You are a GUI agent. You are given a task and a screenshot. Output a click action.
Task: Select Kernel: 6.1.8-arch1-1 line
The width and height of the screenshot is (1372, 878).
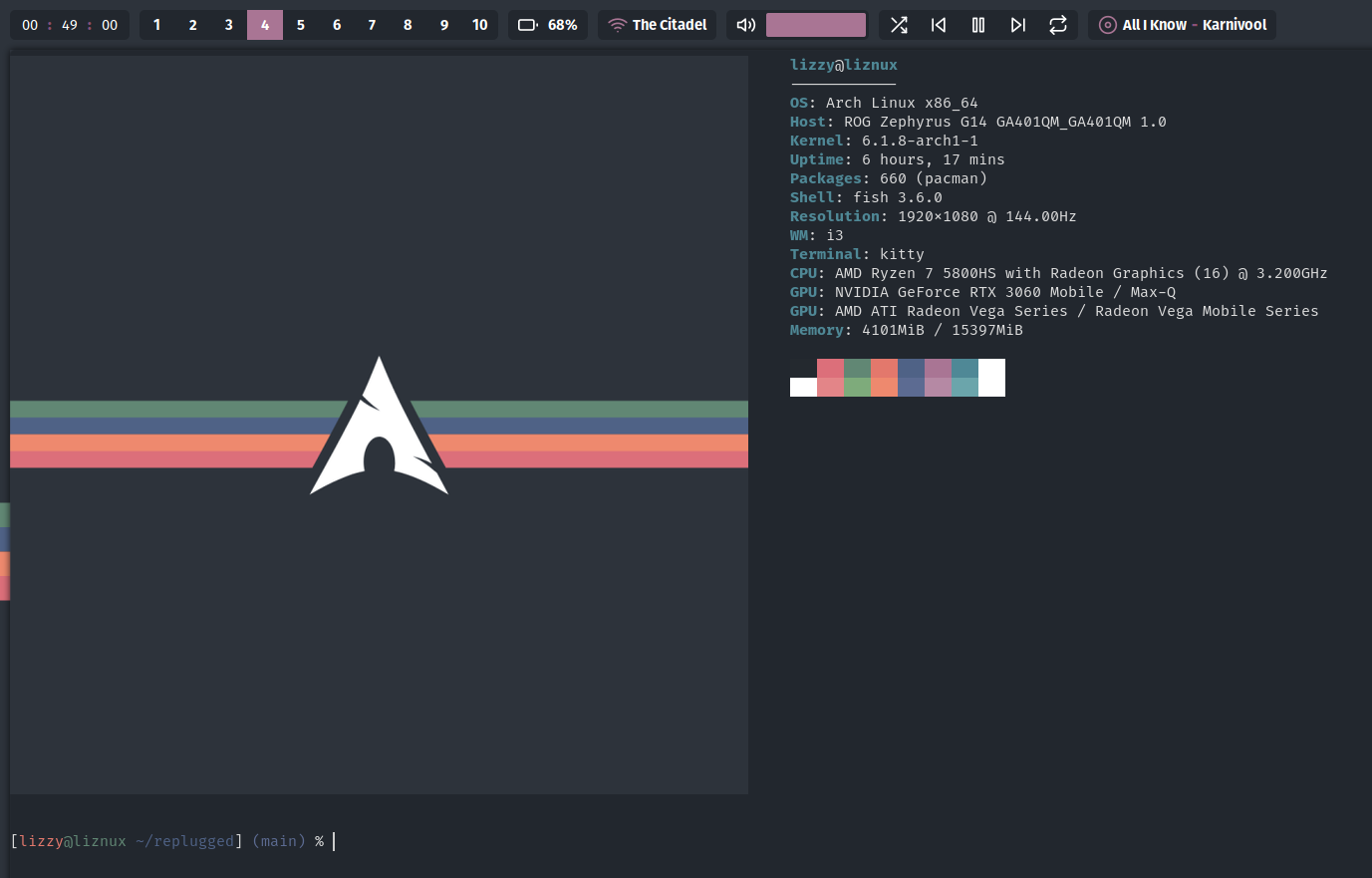884,141
